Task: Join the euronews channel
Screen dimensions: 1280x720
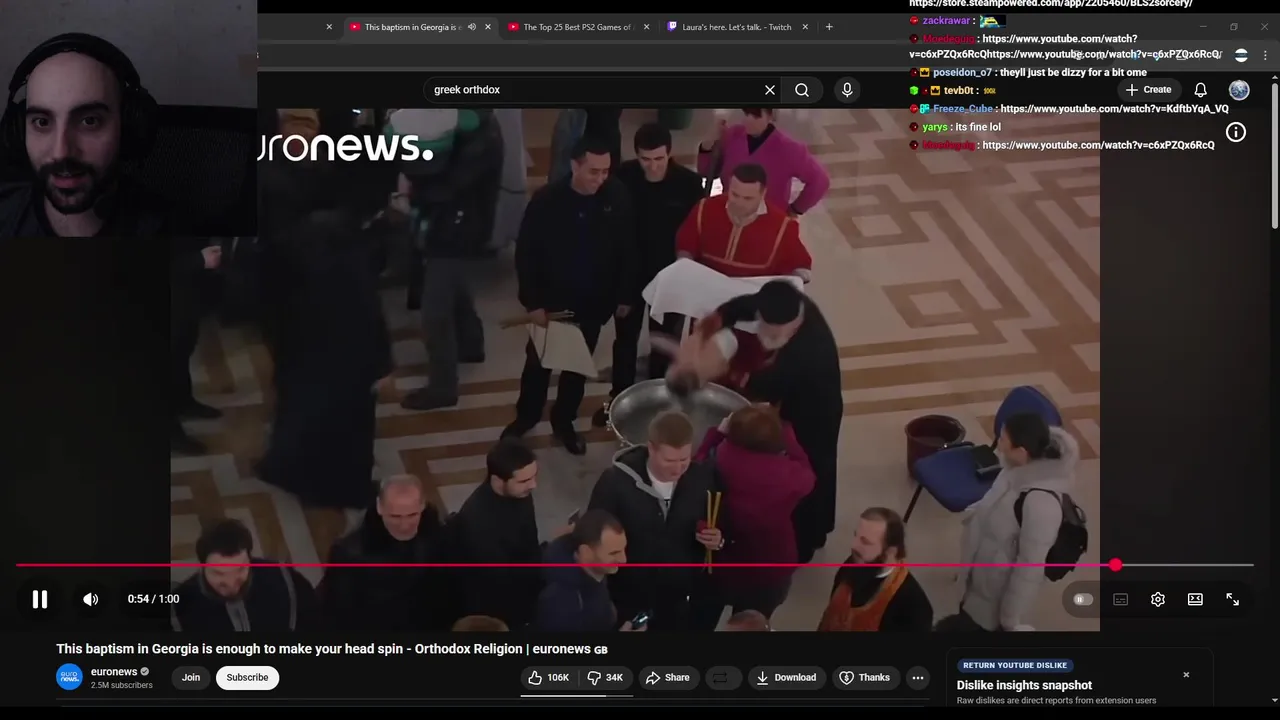Action: click(191, 677)
